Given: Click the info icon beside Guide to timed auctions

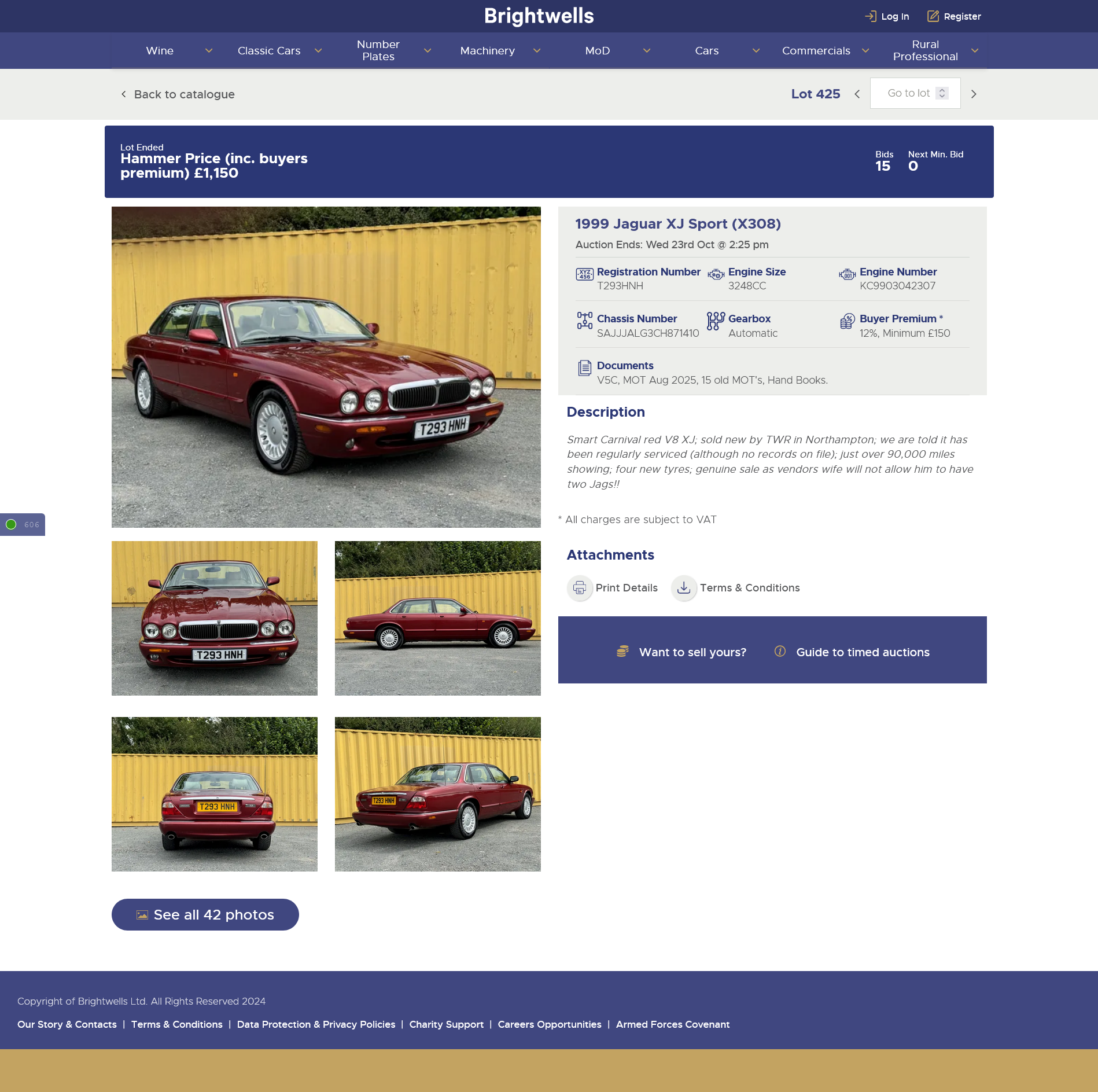Looking at the screenshot, I should [780, 652].
